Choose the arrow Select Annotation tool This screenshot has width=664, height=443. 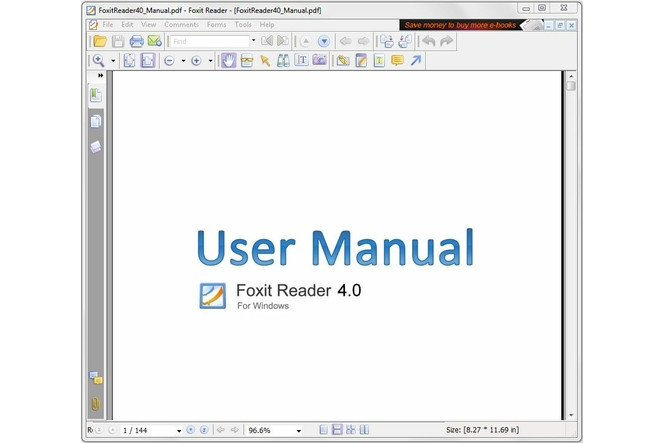[265, 61]
